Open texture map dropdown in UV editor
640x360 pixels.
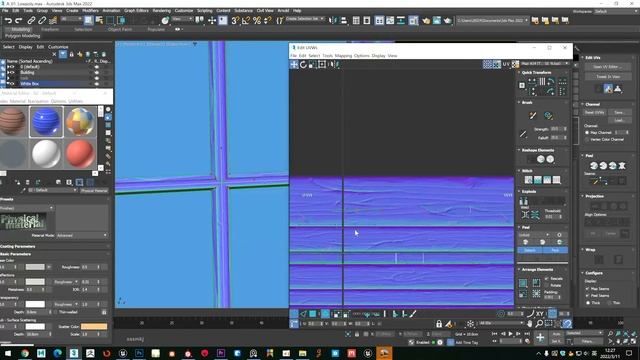point(545,64)
